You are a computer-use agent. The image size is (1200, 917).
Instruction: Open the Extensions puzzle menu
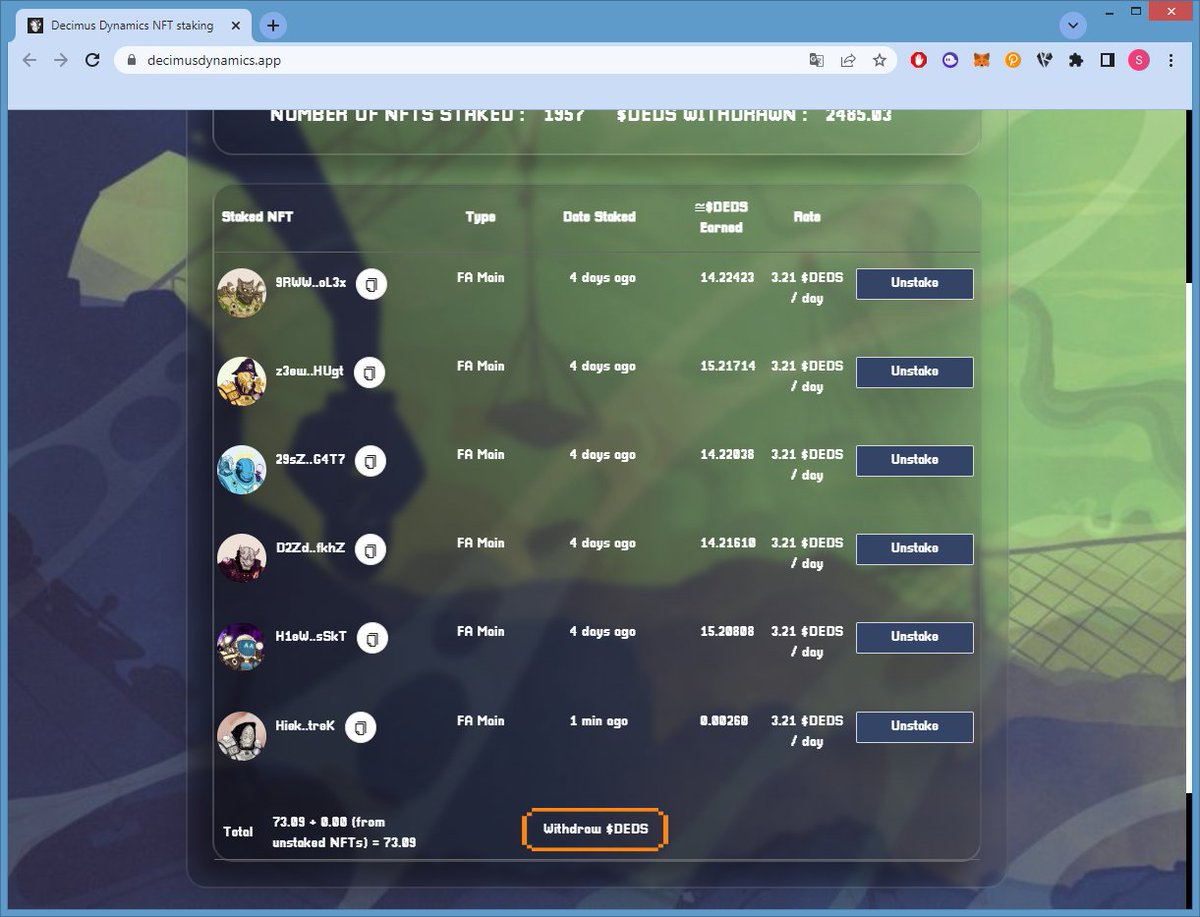(1075, 60)
